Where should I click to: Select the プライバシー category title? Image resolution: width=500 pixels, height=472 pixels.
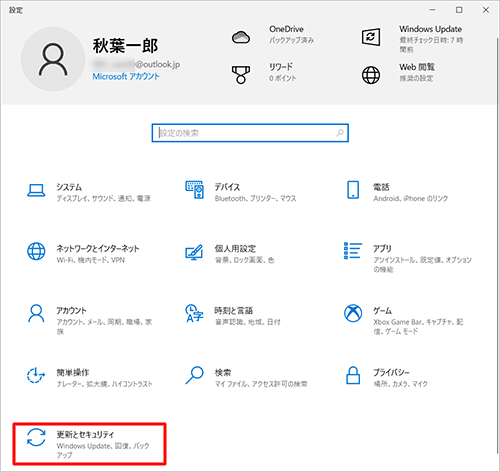pos(391,372)
